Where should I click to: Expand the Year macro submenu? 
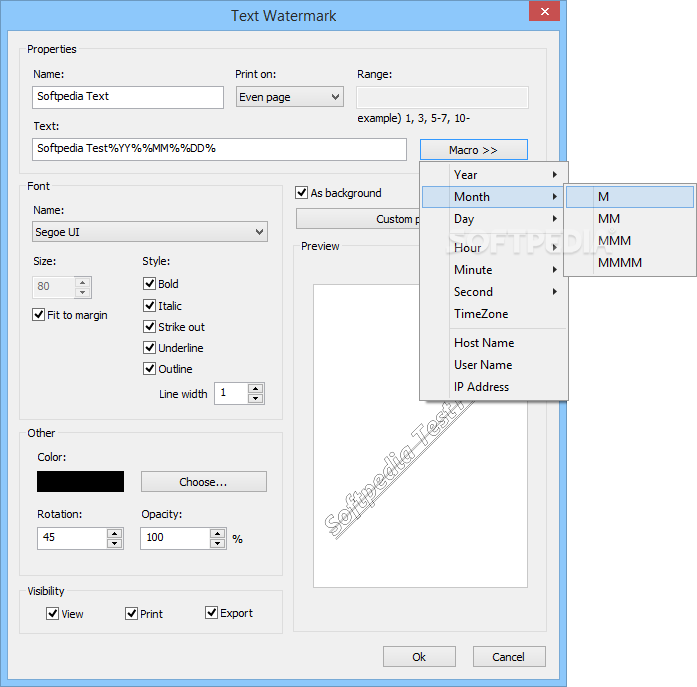(494, 175)
